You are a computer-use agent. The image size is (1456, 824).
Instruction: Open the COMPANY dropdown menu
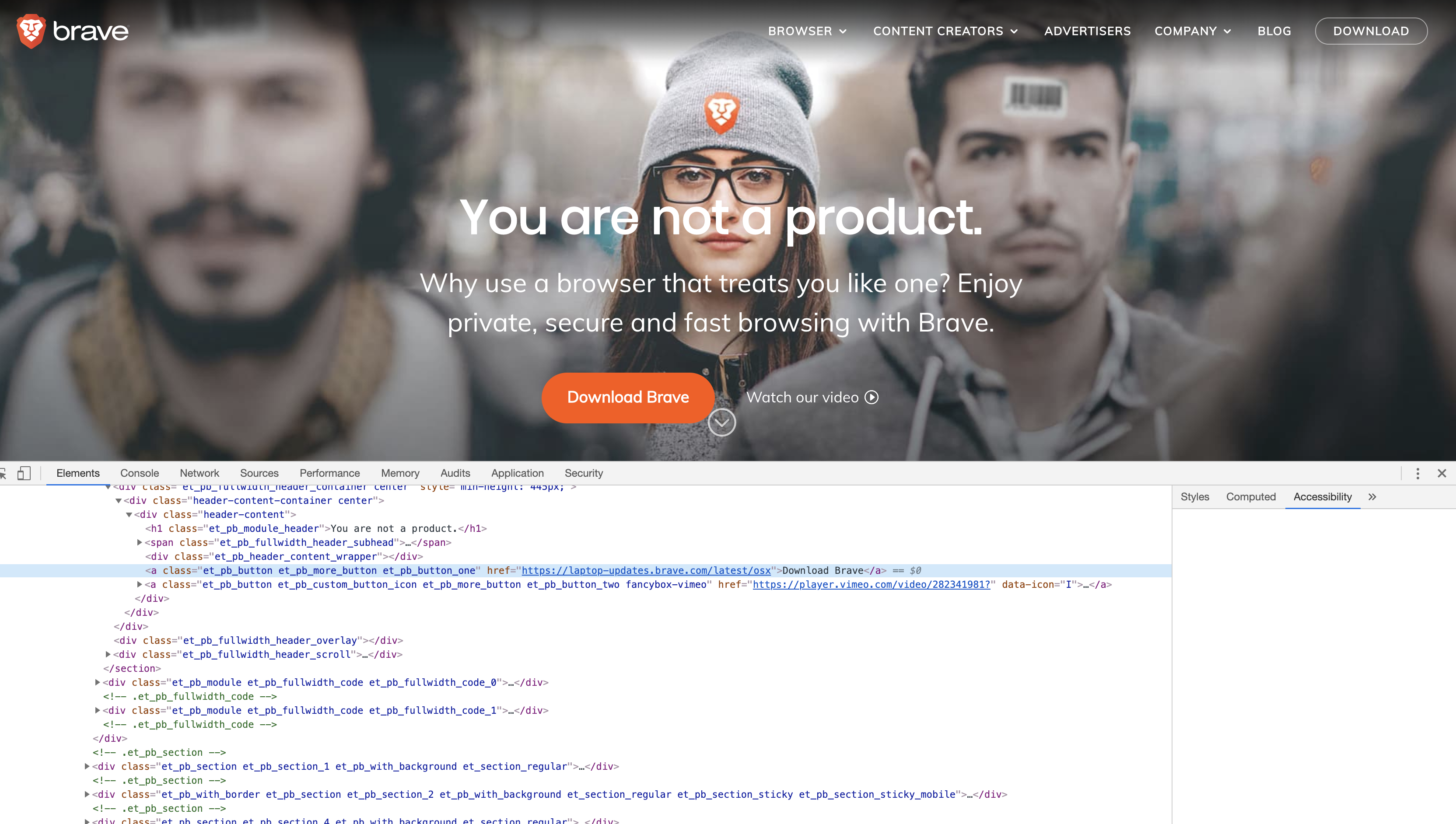point(1193,31)
